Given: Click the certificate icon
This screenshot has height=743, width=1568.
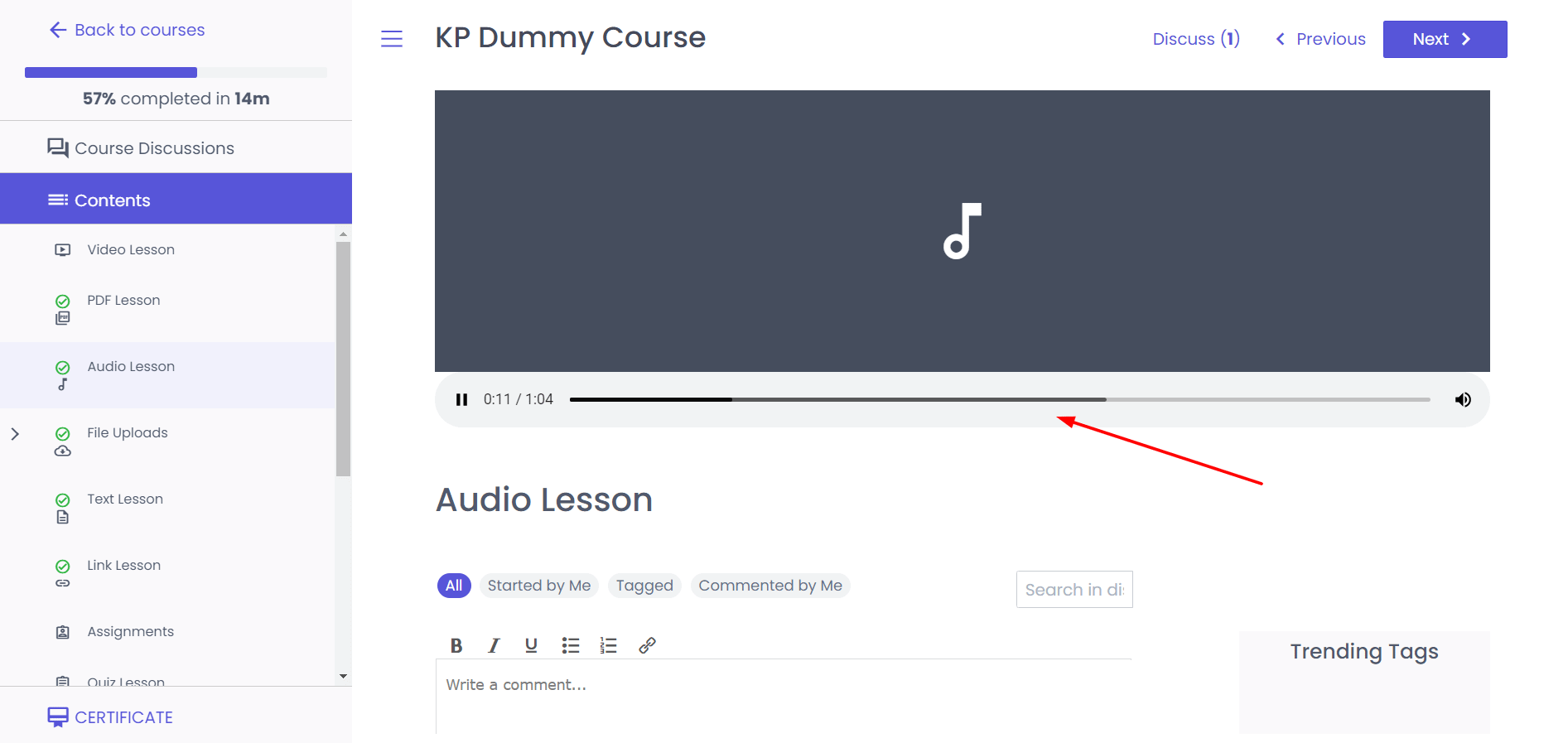Looking at the screenshot, I should click(x=58, y=717).
